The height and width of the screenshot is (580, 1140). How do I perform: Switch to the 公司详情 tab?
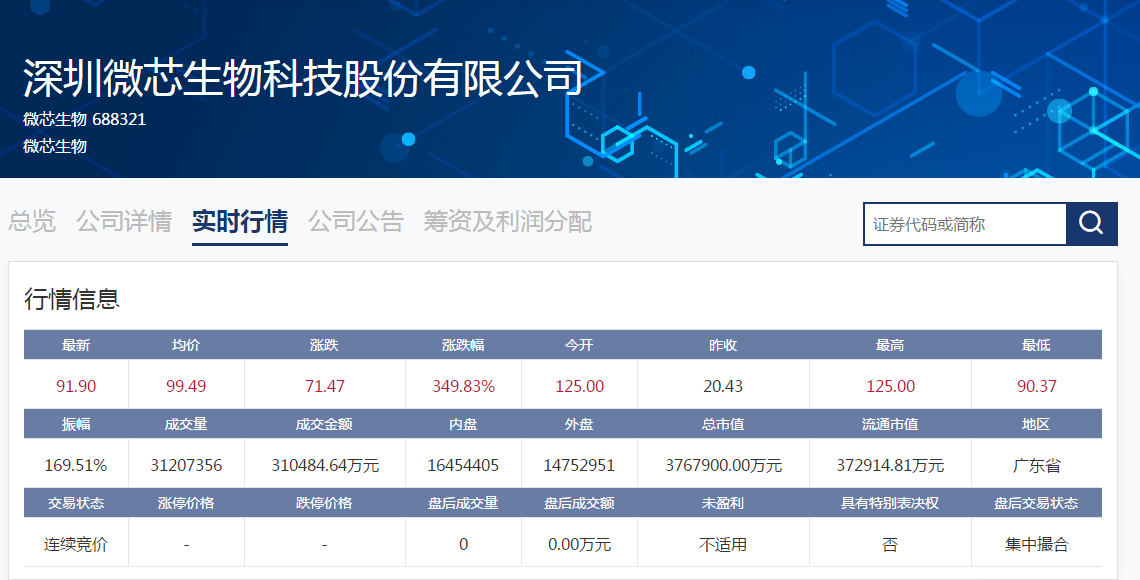tap(124, 221)
